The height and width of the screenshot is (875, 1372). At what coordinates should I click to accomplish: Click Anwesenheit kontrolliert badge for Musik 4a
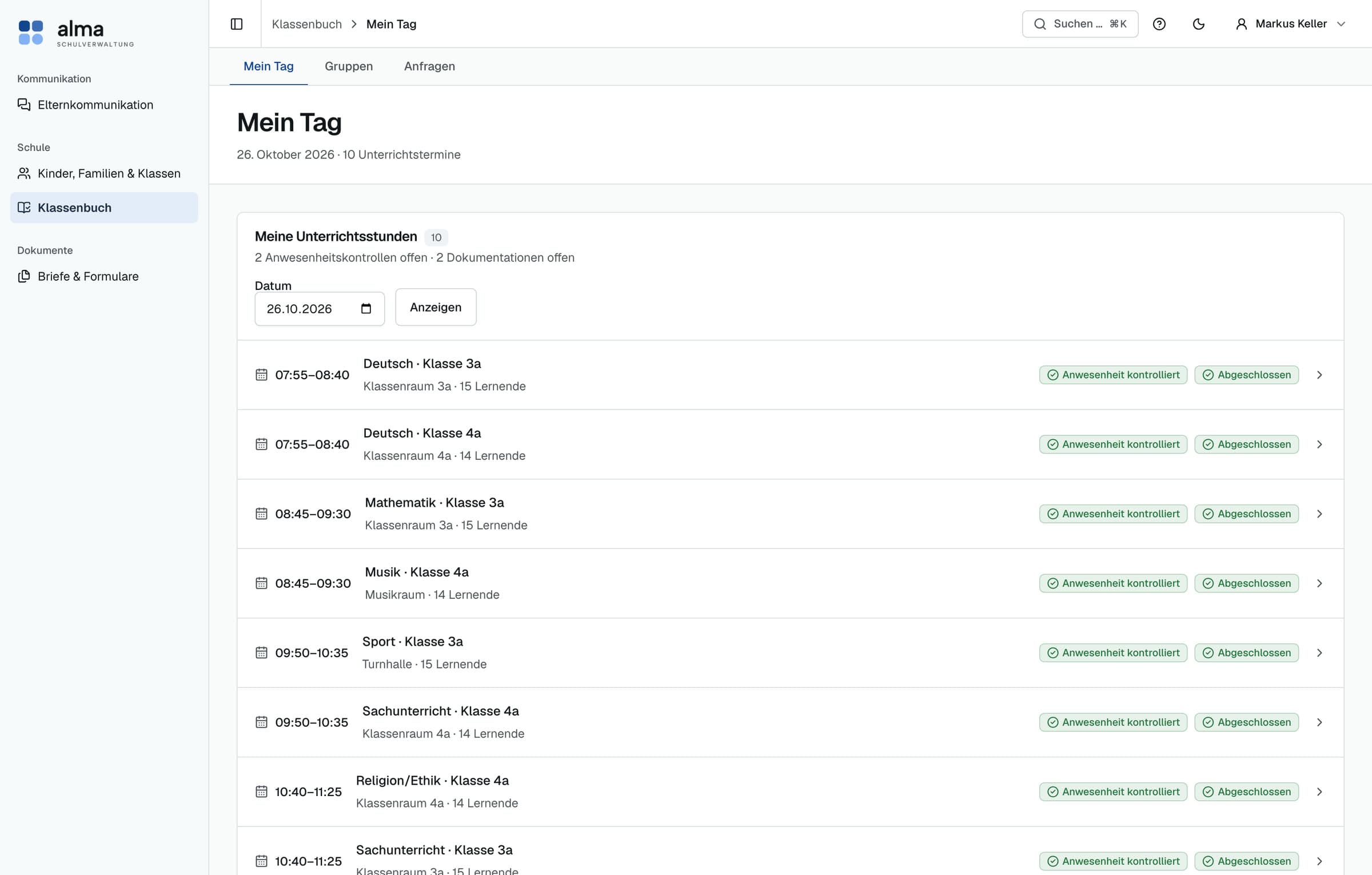(x=1113, y=583)
